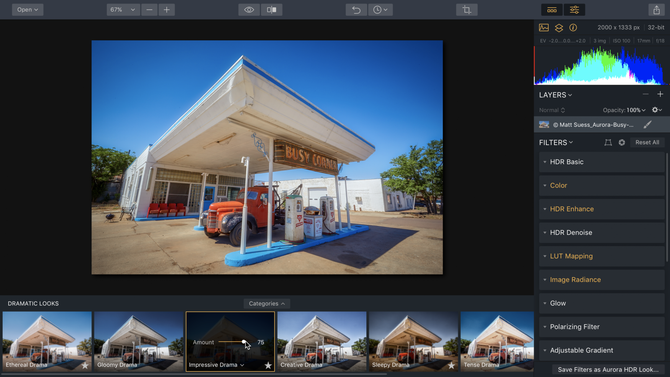The height and width of the screenshot is (377, 670).
Task: Open the Categories looks menu
Action: (x=267, y=303)
